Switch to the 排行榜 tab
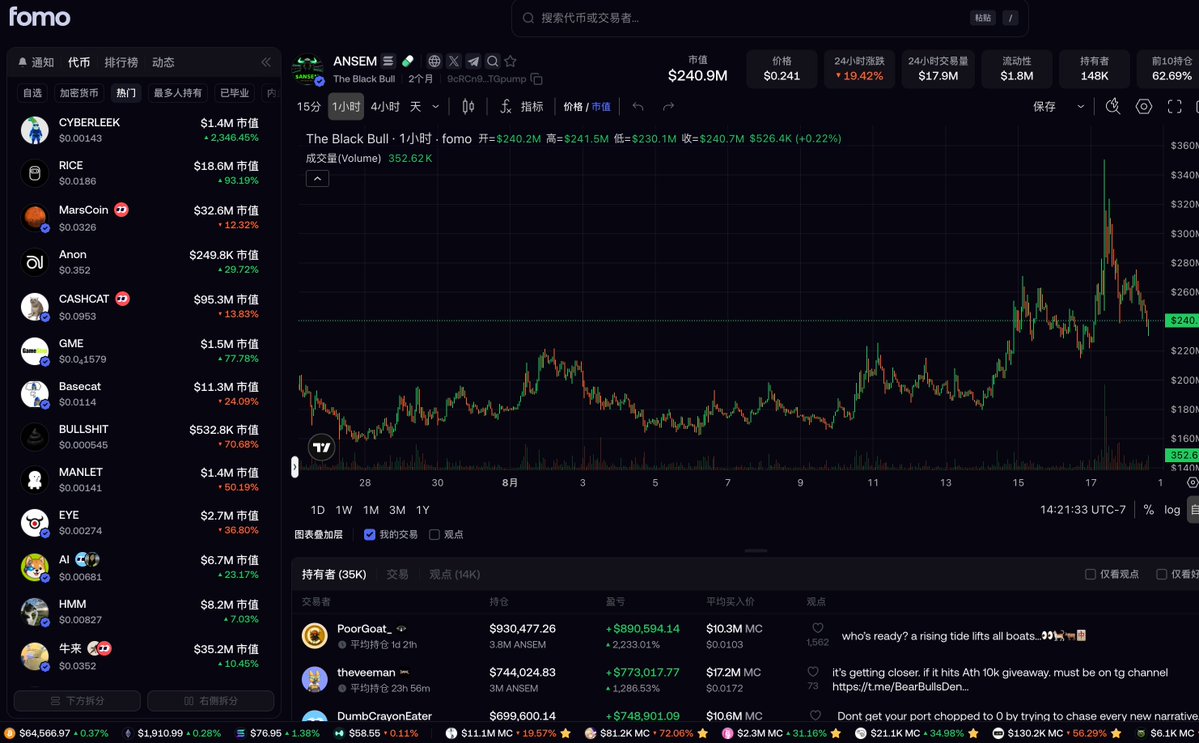The image size is (1199, 743). (x=121, y=63)
